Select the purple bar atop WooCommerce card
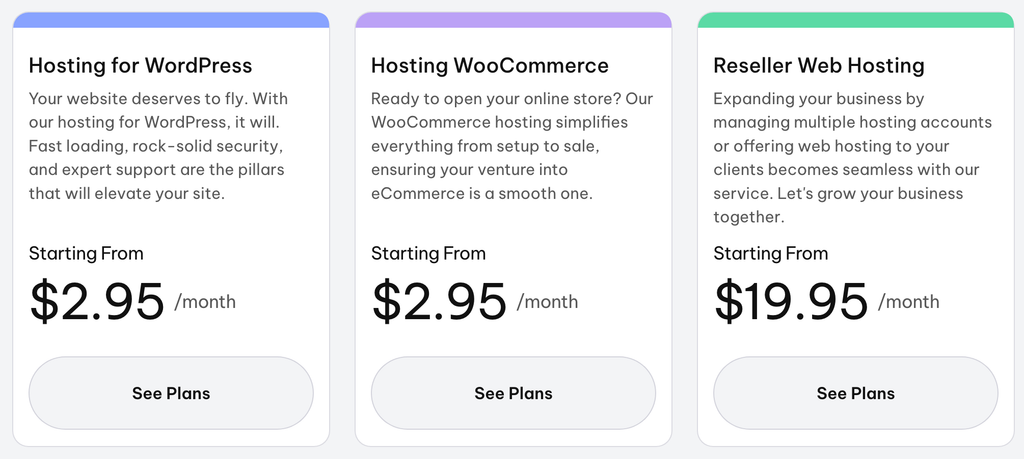The width and height of the screenshot is (1024, 459). point(513,20)
